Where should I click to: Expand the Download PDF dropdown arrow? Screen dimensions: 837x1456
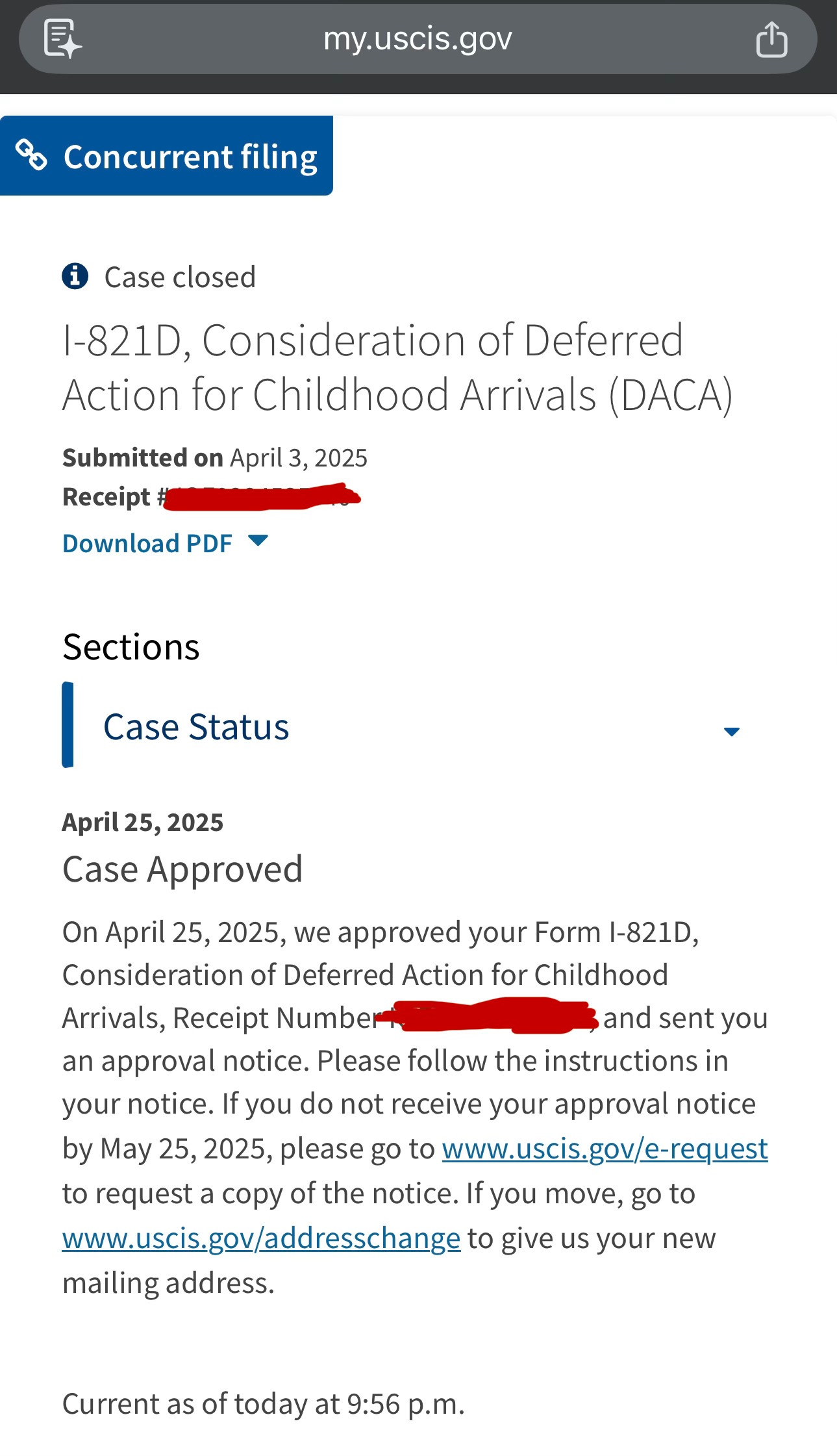pos(258,541)
